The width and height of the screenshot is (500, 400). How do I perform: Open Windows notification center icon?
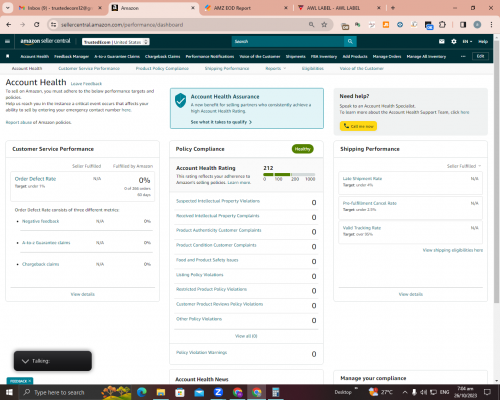(x=487, y=392)
